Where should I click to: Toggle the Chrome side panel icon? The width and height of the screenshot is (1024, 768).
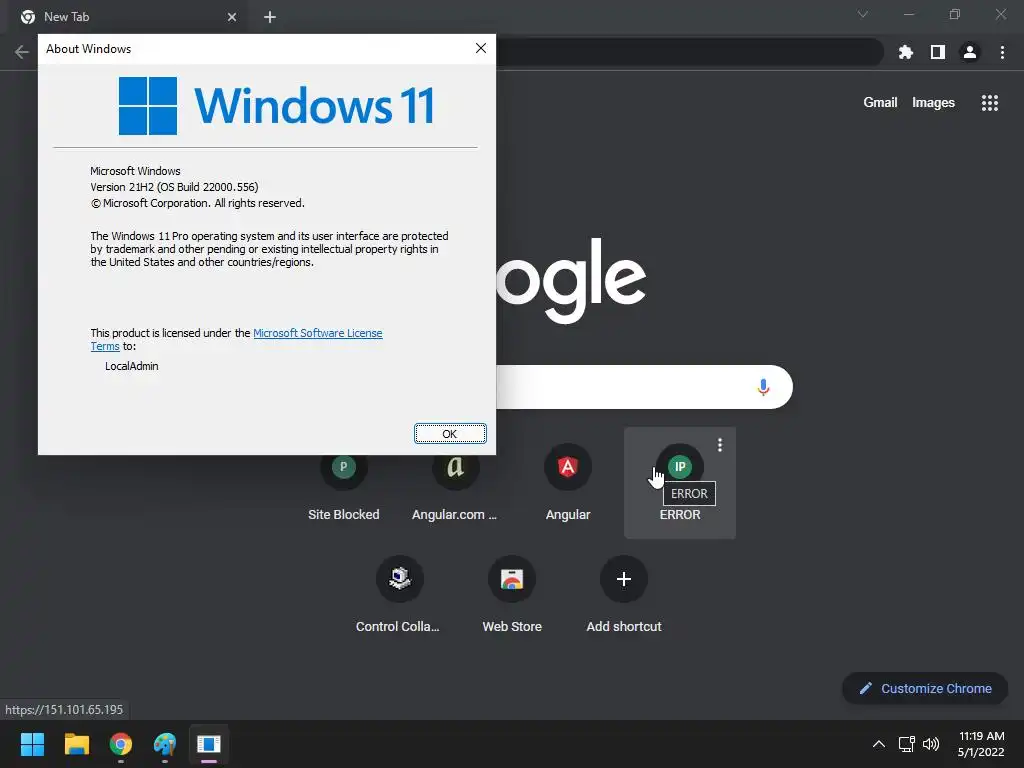point(938,52)
